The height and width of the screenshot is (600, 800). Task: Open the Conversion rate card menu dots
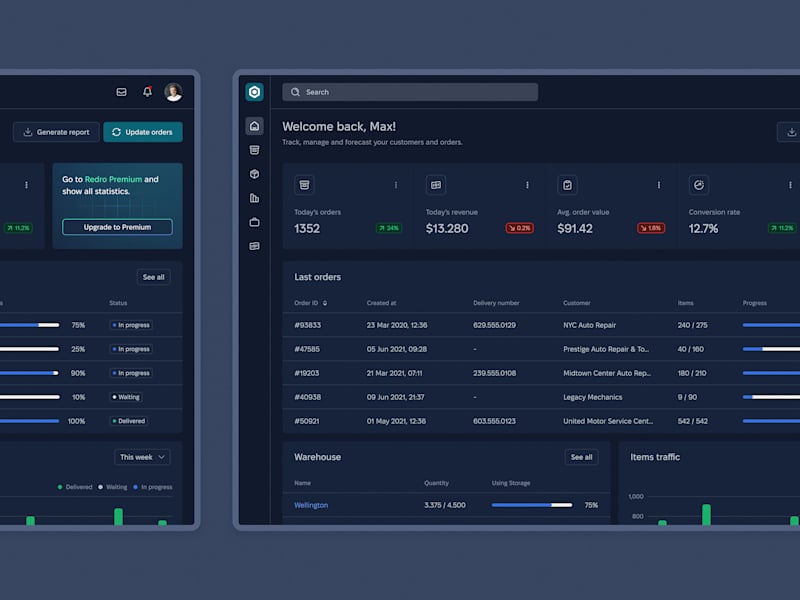(x=790, y=185)
